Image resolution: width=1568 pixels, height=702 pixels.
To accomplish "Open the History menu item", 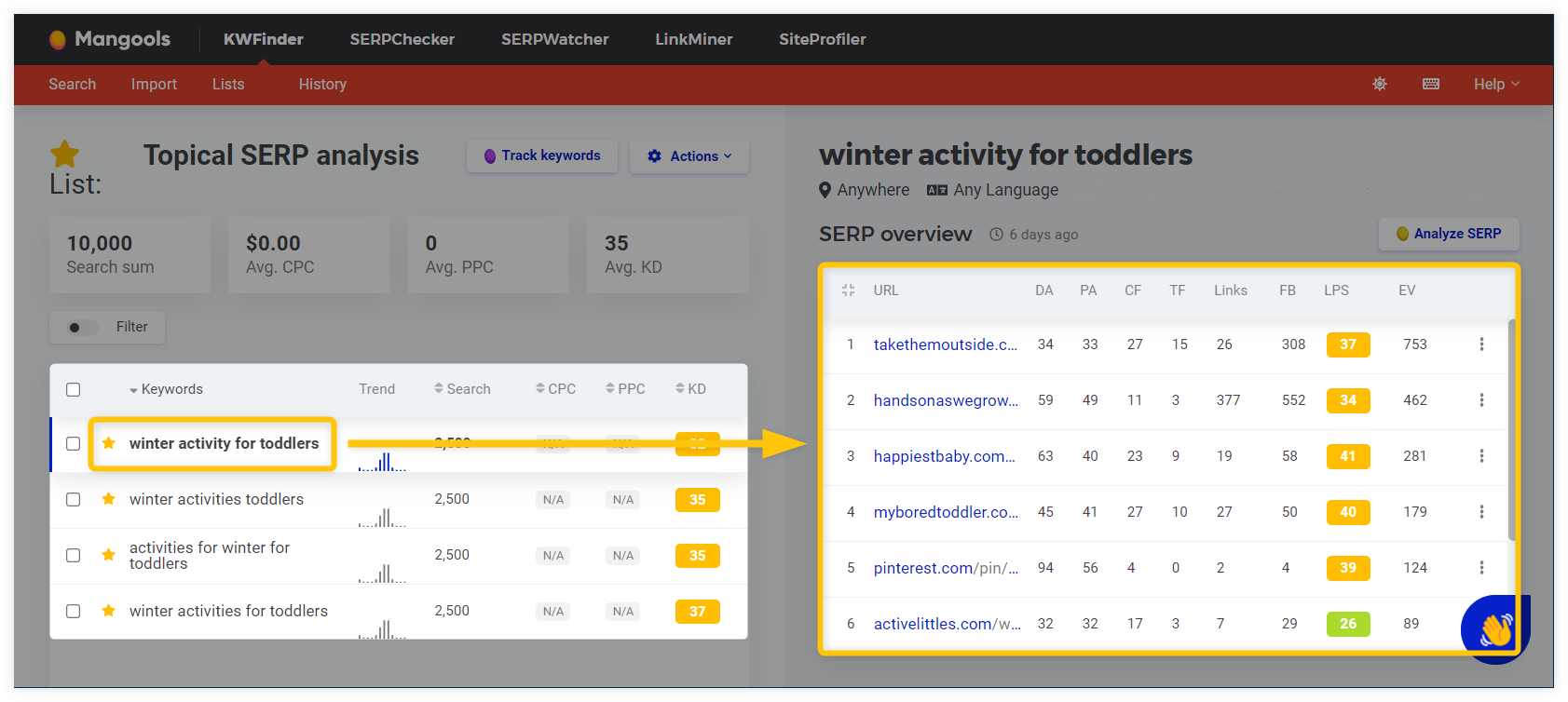I will pos(322,84).
